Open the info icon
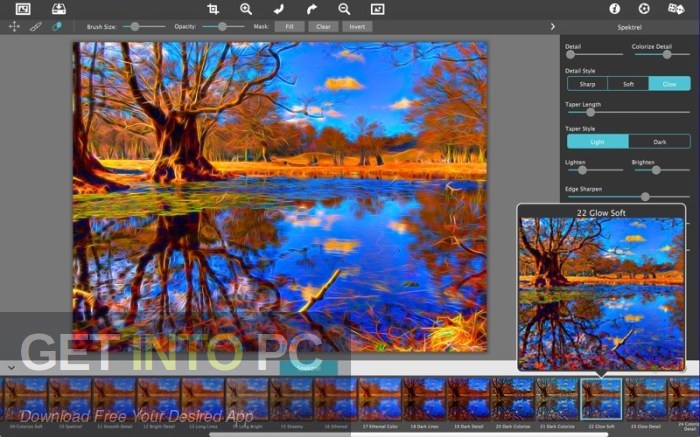Viewport: 700px width, 437px height. tap(615, 8)
